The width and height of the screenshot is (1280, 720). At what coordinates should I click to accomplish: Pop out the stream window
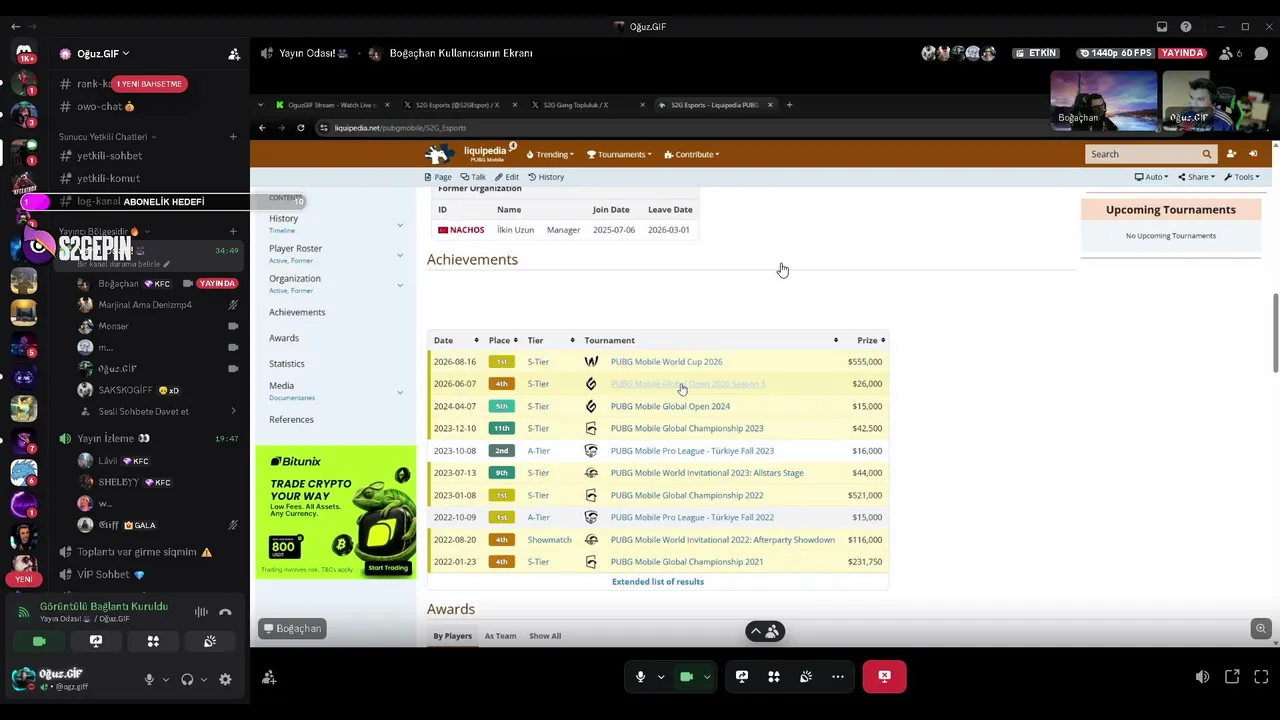[x=1232, y=677]
